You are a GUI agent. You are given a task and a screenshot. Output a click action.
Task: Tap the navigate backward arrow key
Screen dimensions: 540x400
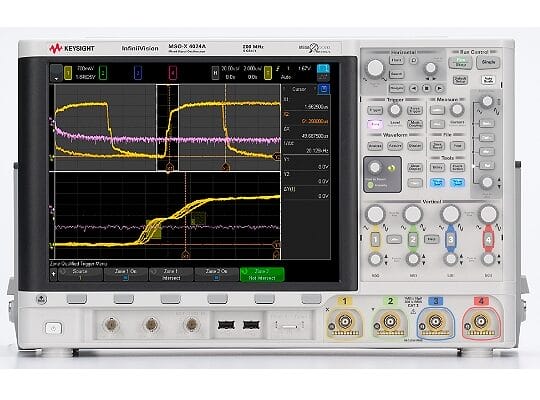(x=414, y=89)
